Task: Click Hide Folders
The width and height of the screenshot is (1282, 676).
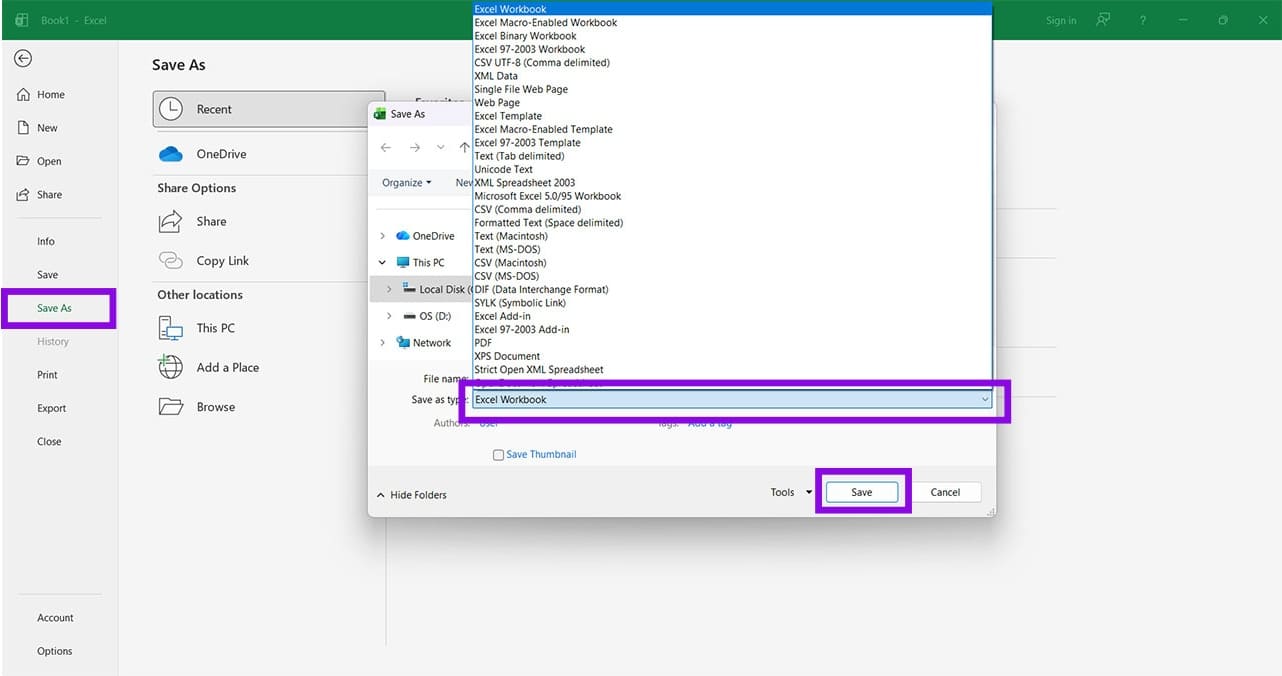Action: [412, 495]
